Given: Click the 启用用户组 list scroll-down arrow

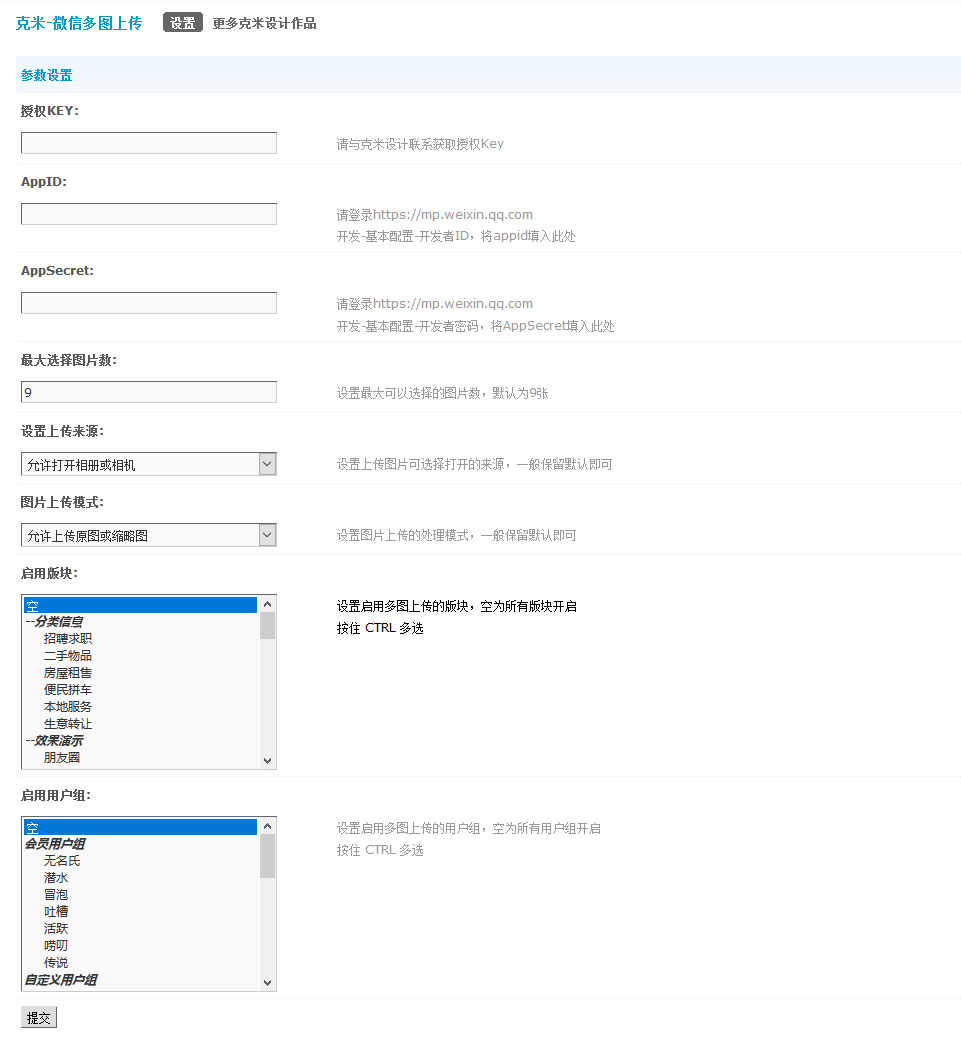Looking at the screenshot, I should (267, 982).
